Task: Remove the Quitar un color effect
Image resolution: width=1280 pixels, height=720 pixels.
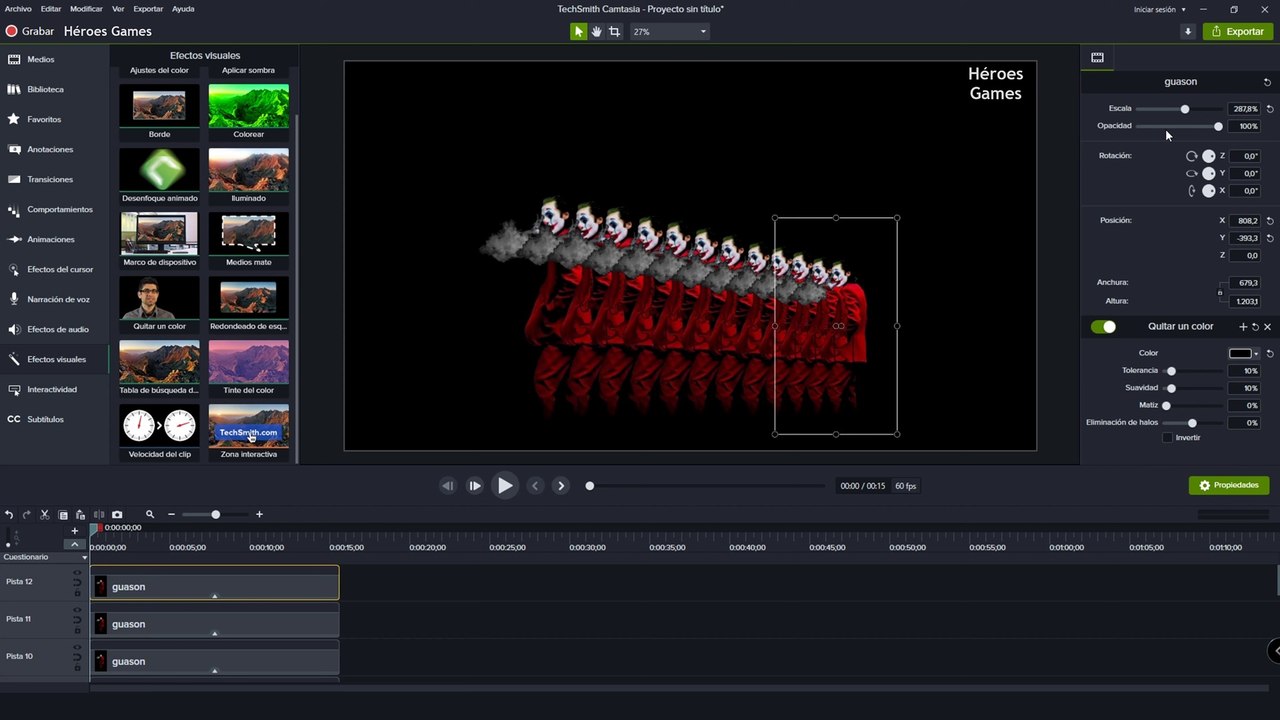Action: [x=1268, y=327]
